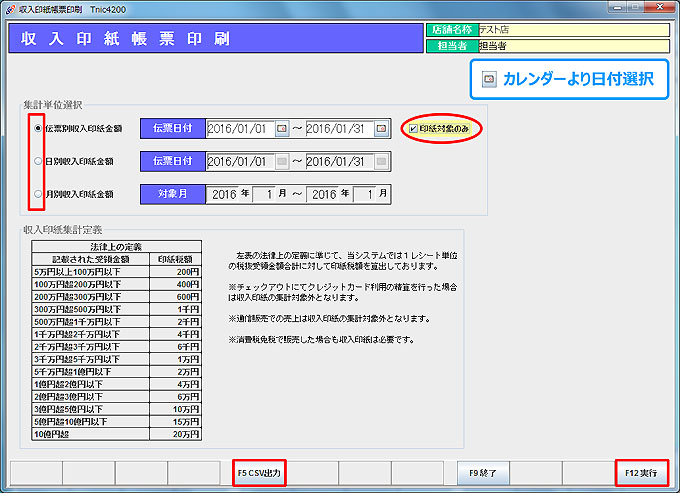
Task: Toggle the 印紙対象のみ checkbox
Action: click(x=413, y=128)
